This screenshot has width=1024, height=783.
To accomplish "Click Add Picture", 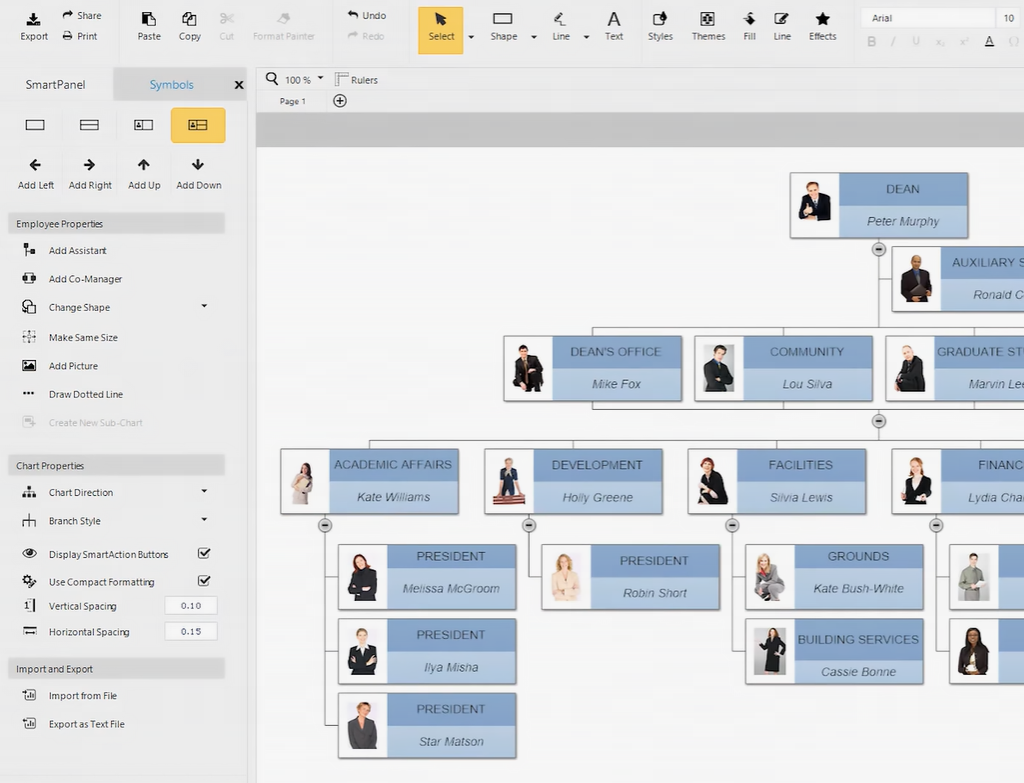I will pyautogui.click(x=60, y=366).
